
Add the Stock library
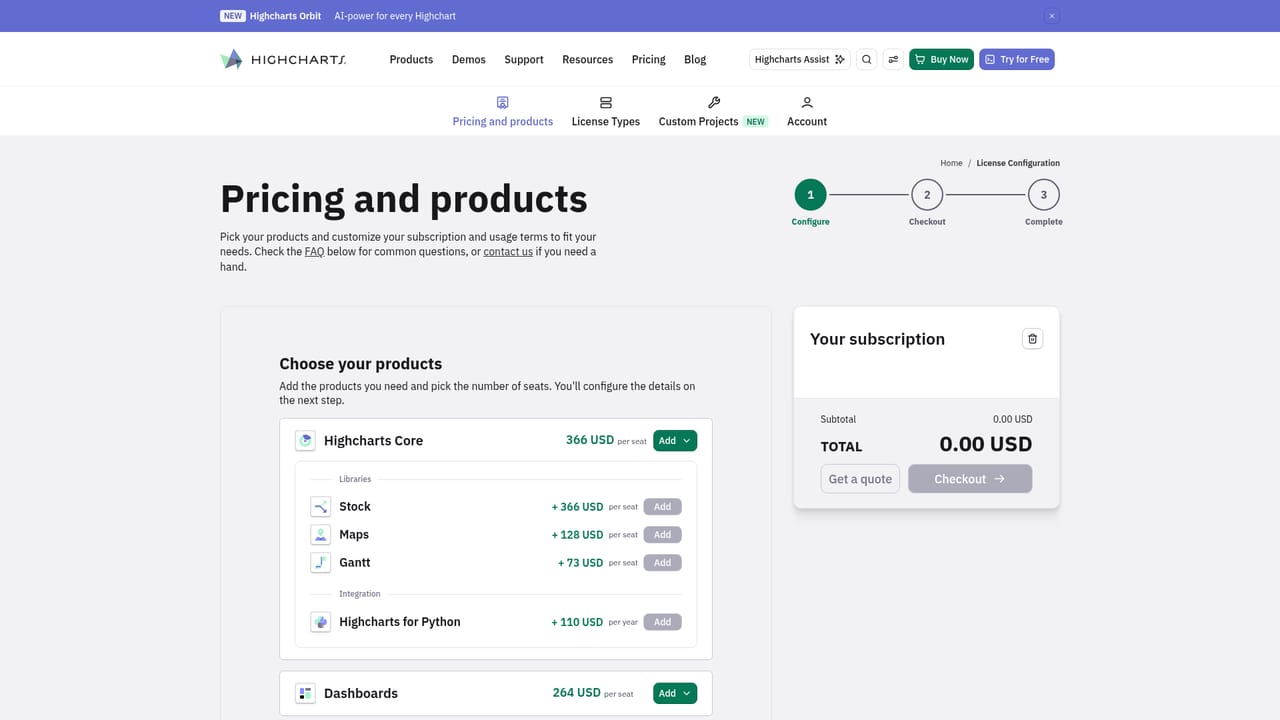point(662,507)
